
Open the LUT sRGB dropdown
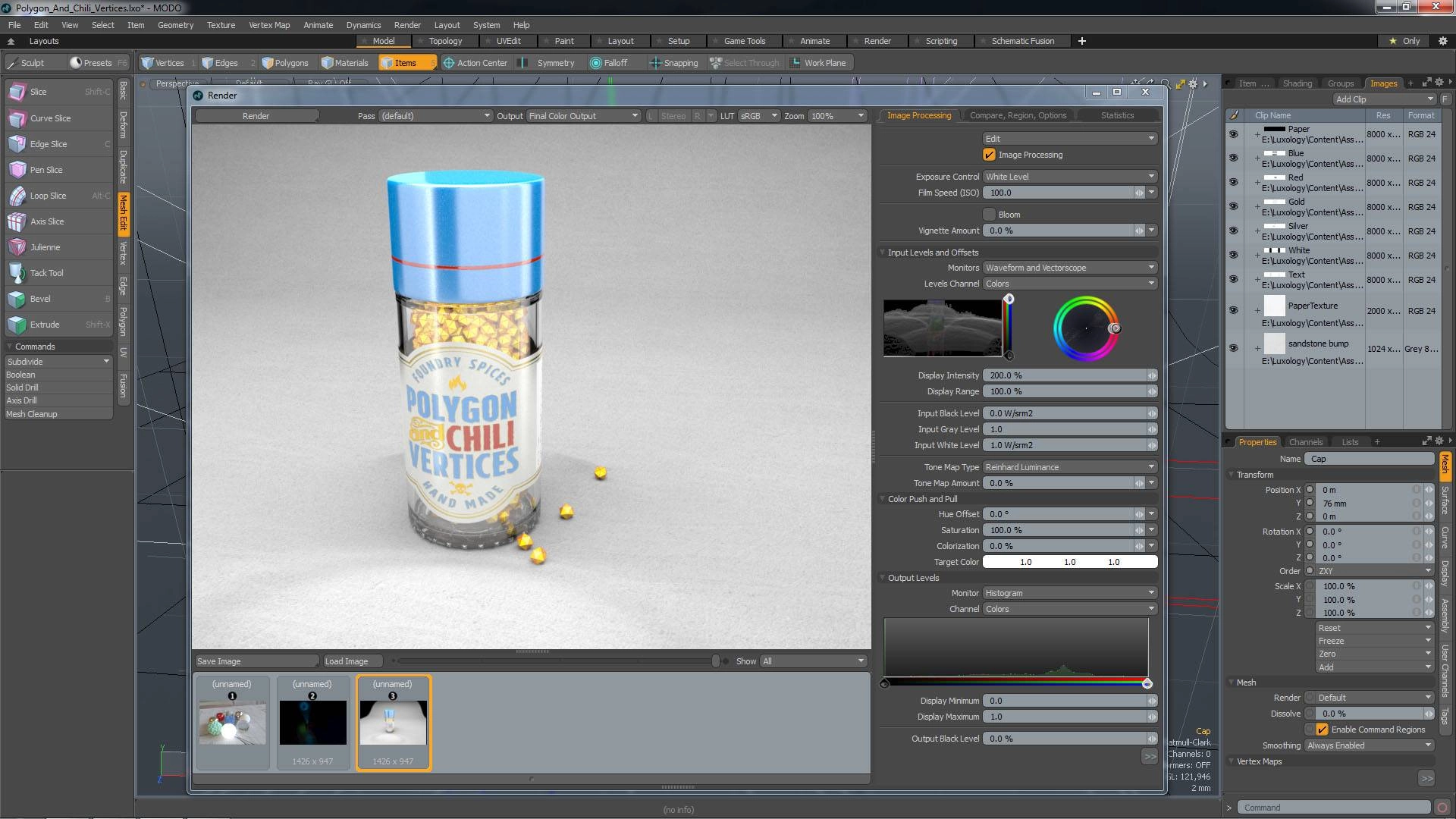(759, 116)
